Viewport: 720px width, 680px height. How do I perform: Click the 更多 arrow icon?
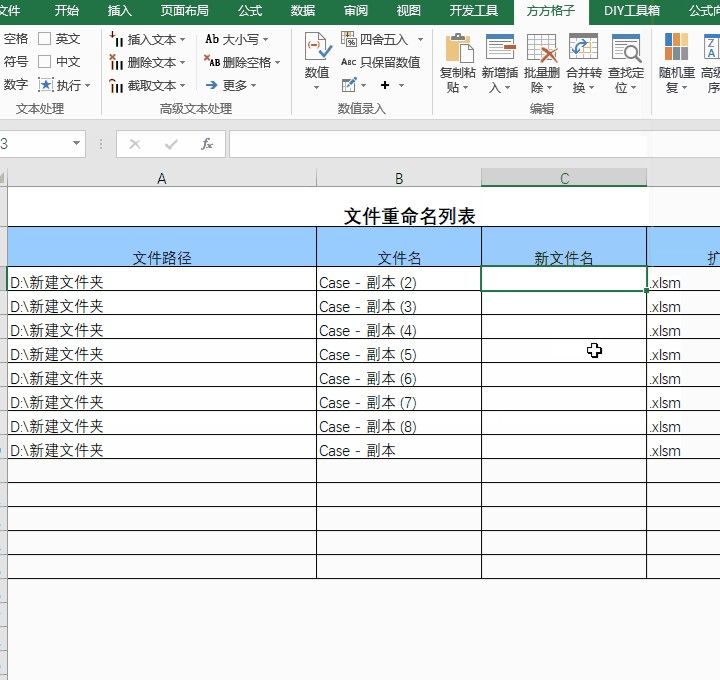pyautogui.click(x=212, y=85)
